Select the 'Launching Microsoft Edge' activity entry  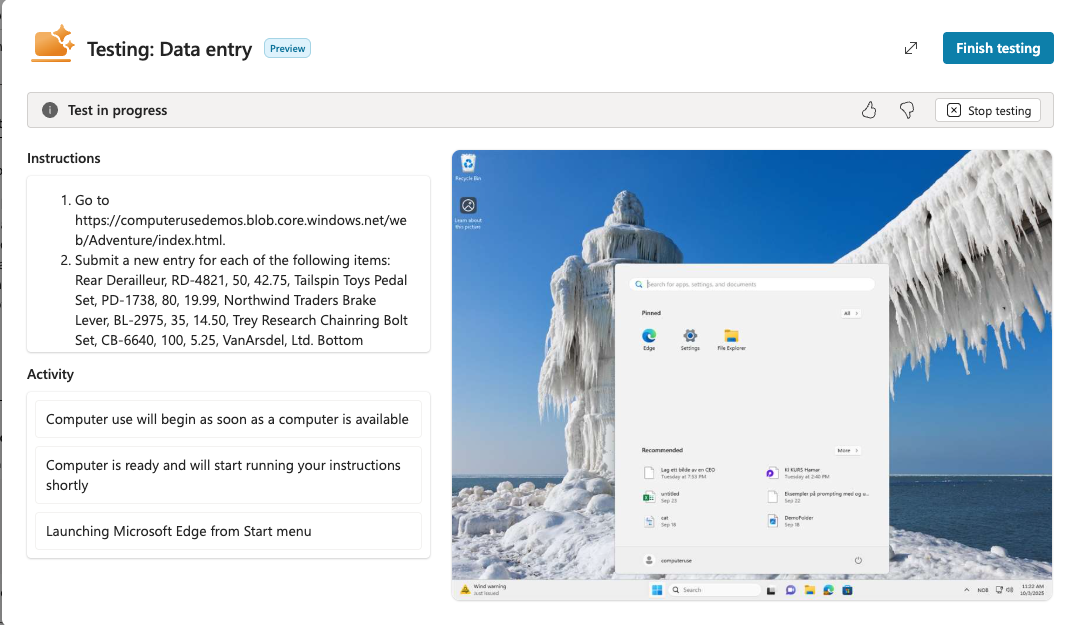point(228,531)
